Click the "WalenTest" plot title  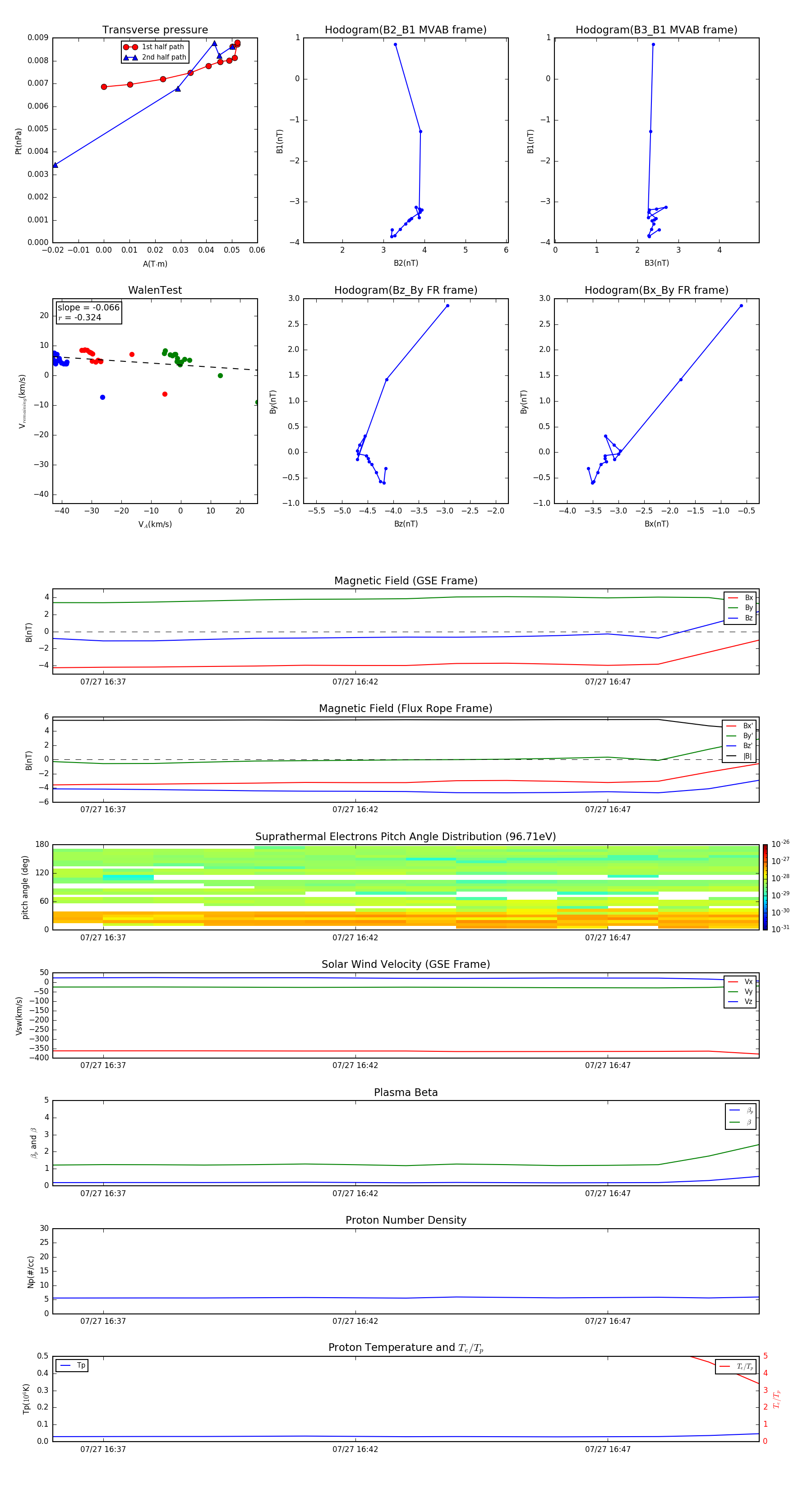pos(155,290)
